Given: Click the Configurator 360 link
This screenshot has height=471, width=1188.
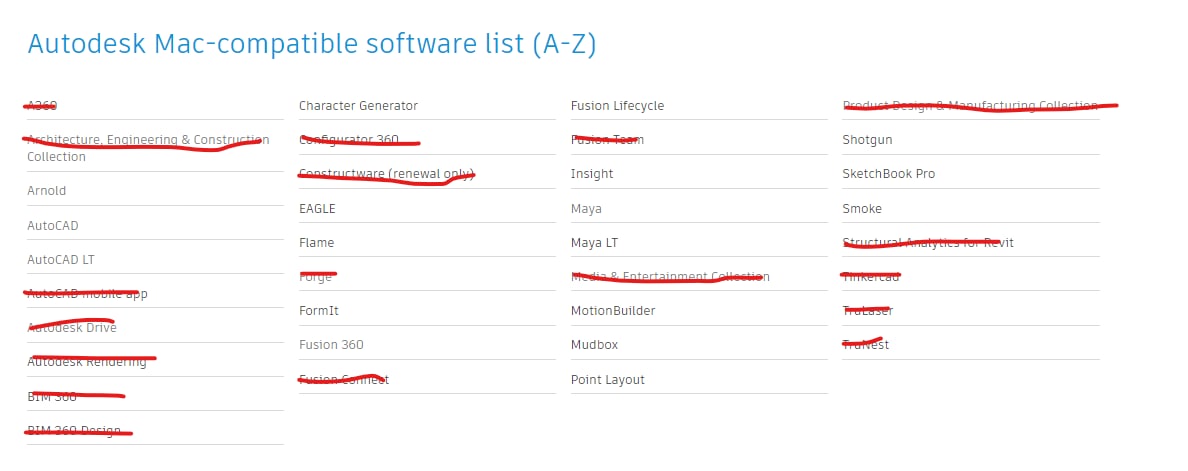Looking at the screenshot, I should coord(349,140).
